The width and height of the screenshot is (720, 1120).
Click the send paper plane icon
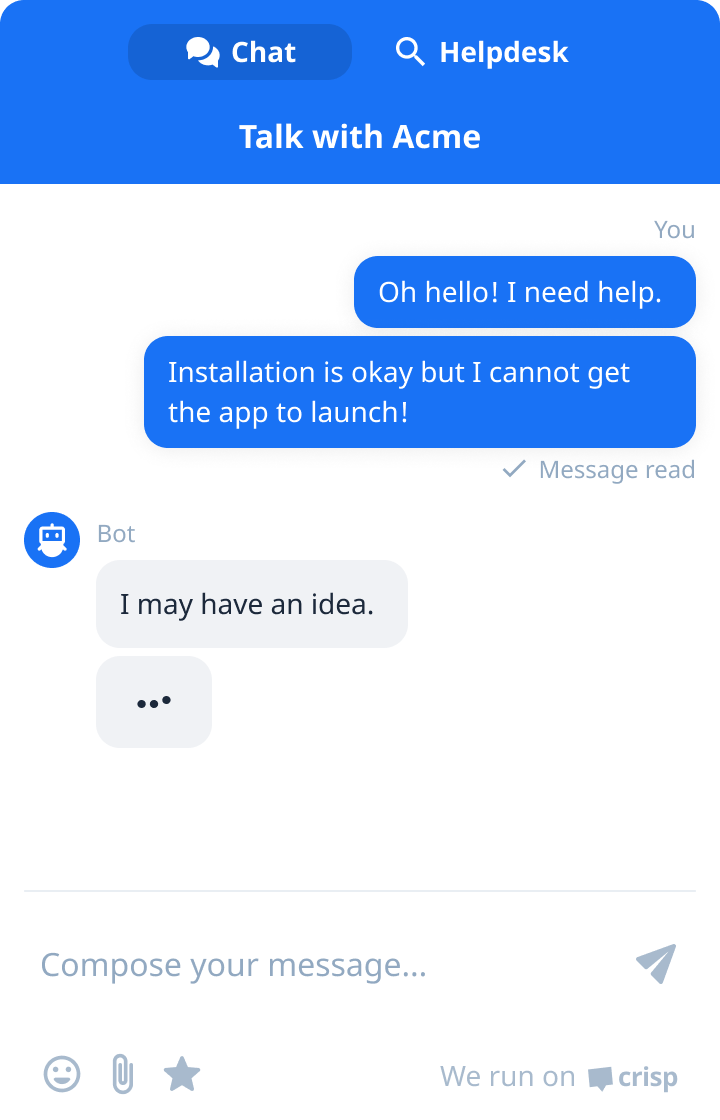656,963
